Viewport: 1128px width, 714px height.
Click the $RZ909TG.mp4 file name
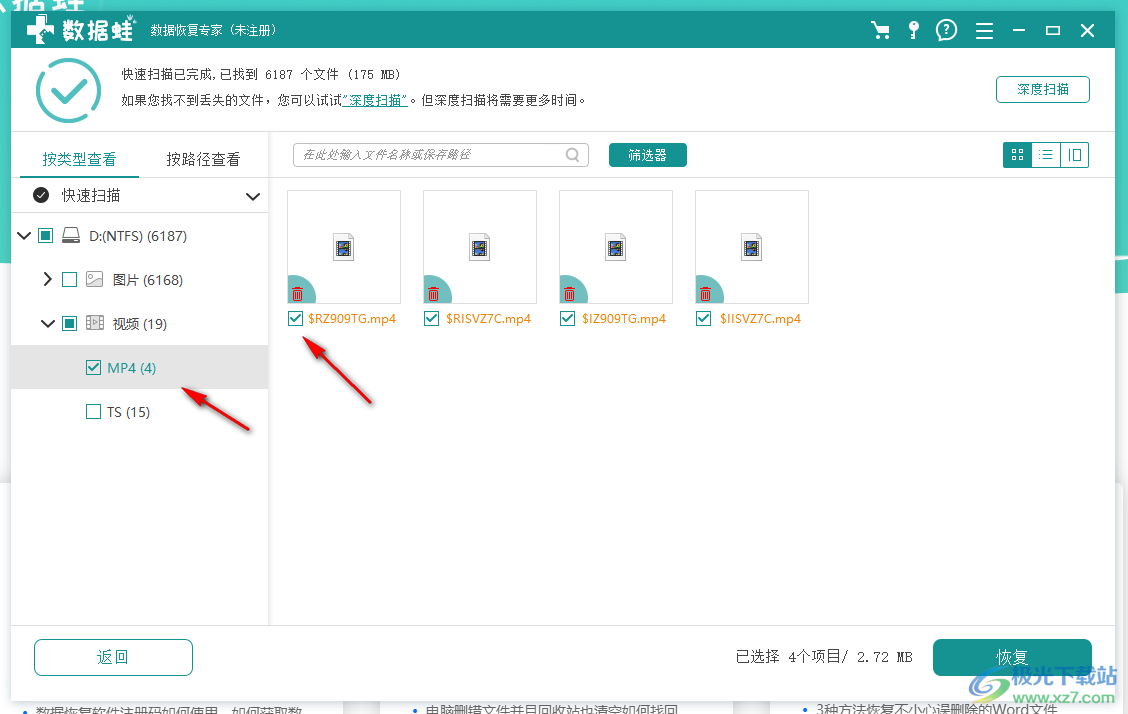tap(352, 319)
